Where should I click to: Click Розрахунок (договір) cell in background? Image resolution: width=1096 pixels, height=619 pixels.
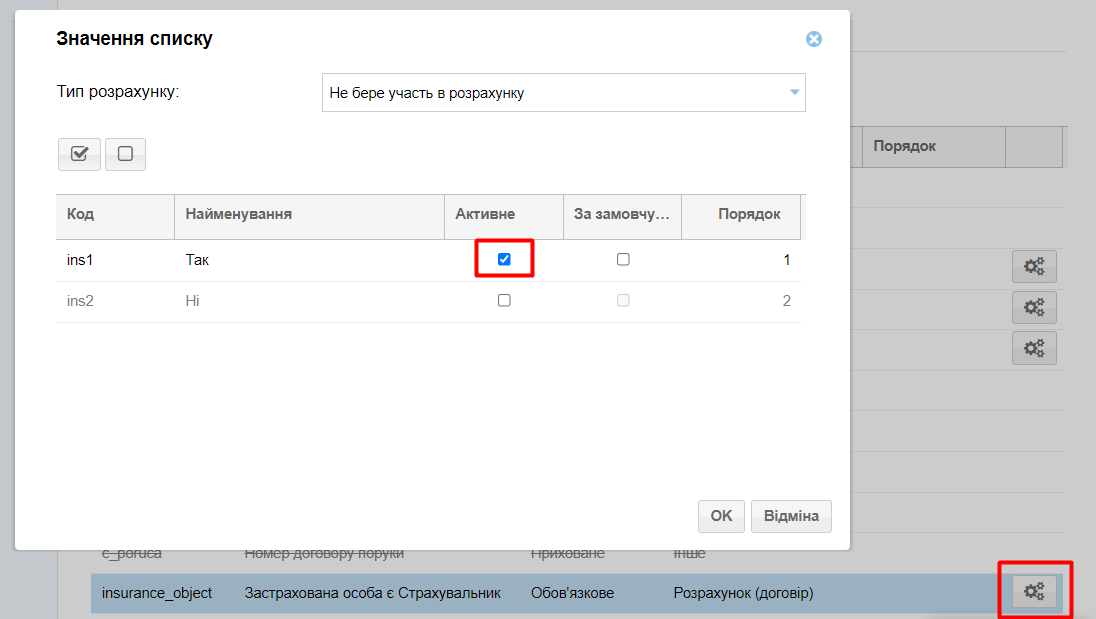[x=744, y=593]
